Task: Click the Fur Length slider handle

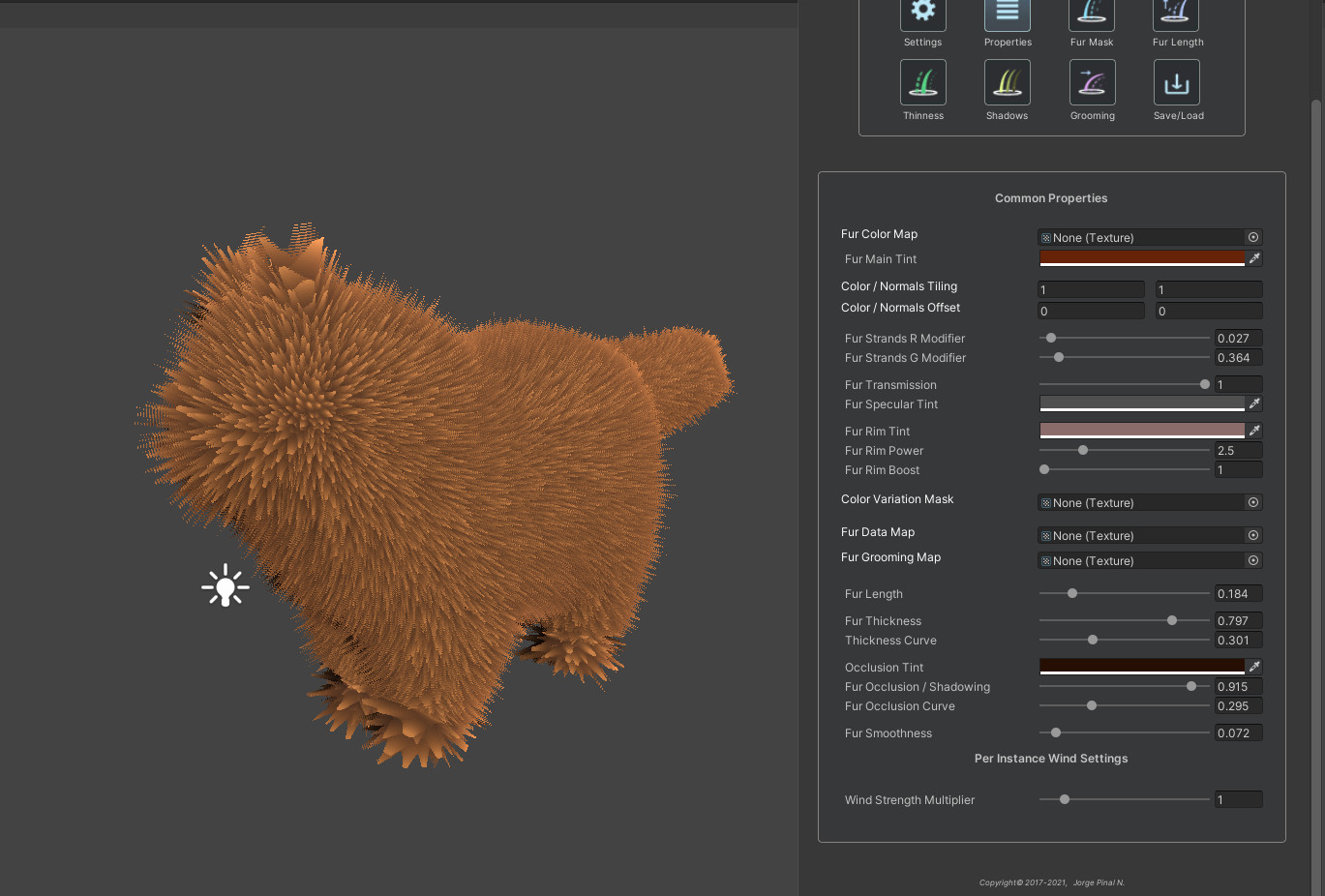Action: pos(1072,593)
